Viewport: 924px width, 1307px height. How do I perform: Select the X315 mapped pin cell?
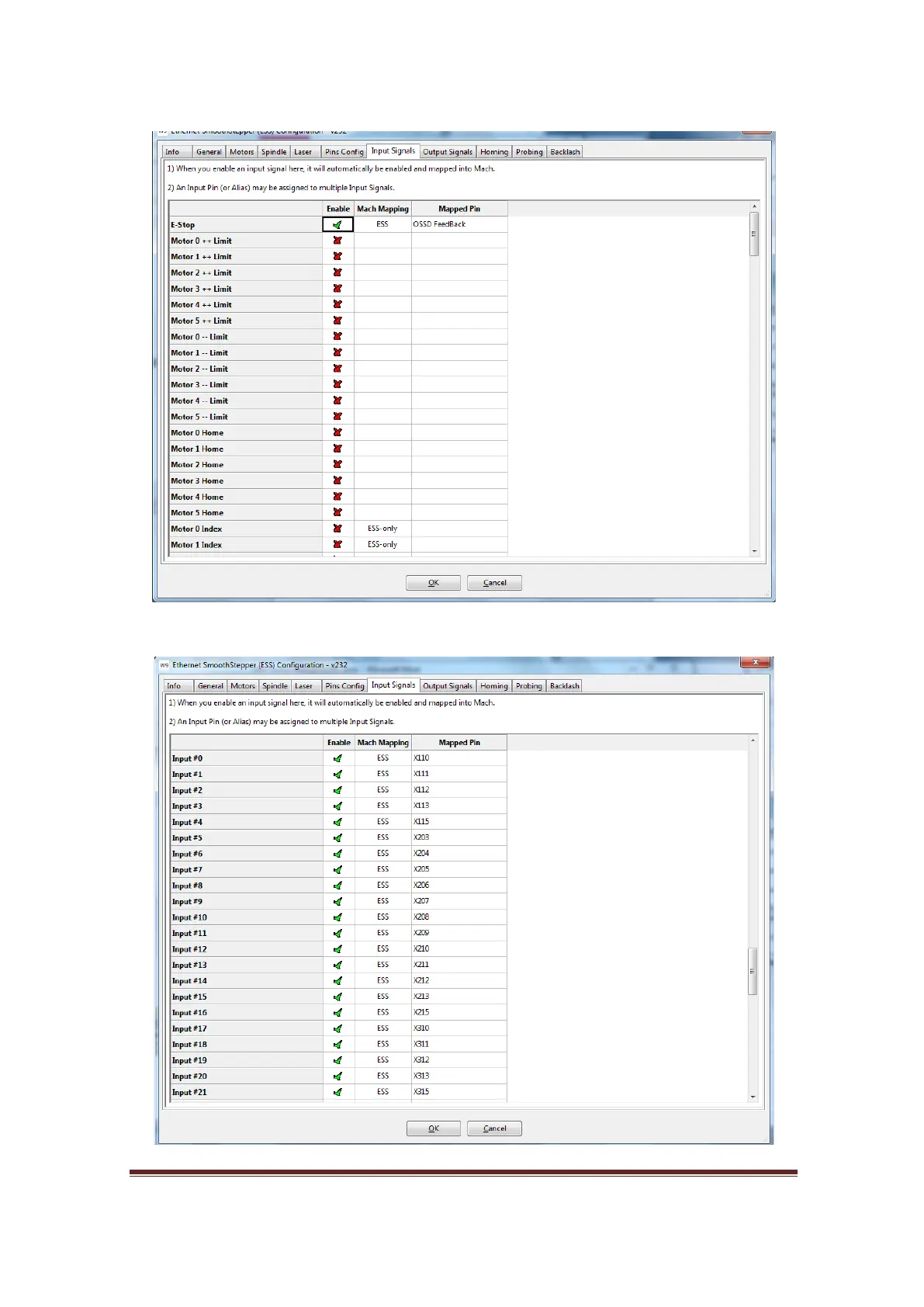[x=459, y=1092]
